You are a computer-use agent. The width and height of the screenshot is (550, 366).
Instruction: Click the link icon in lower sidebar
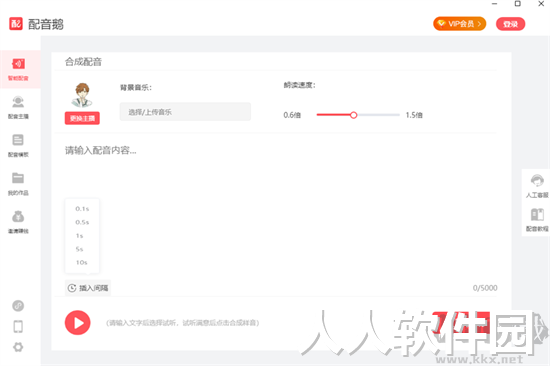click(x=18, y=306)
